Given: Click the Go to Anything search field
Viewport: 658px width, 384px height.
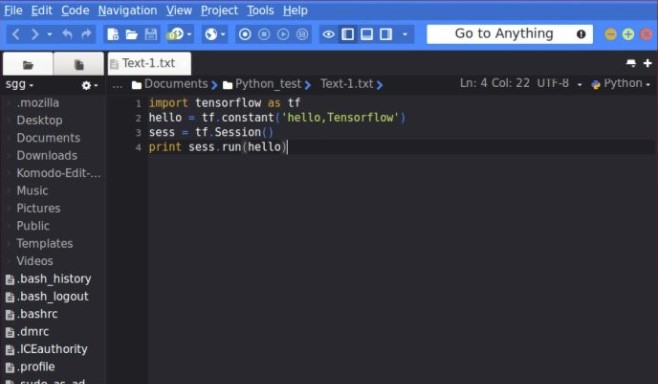Looking at the screenshot, I should click(509, 34).
